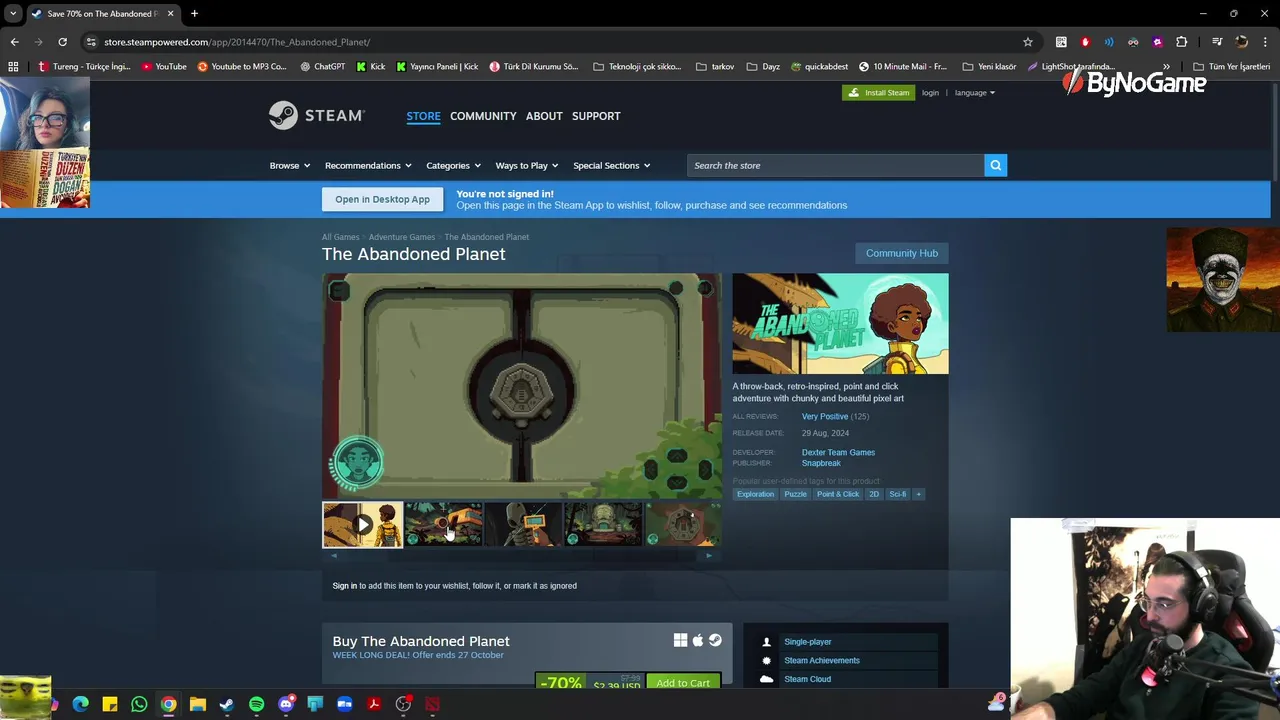This screenshot has width=1280, height=720.
Task: Click the screenshot strip right arrow
Action: point(709,556)
